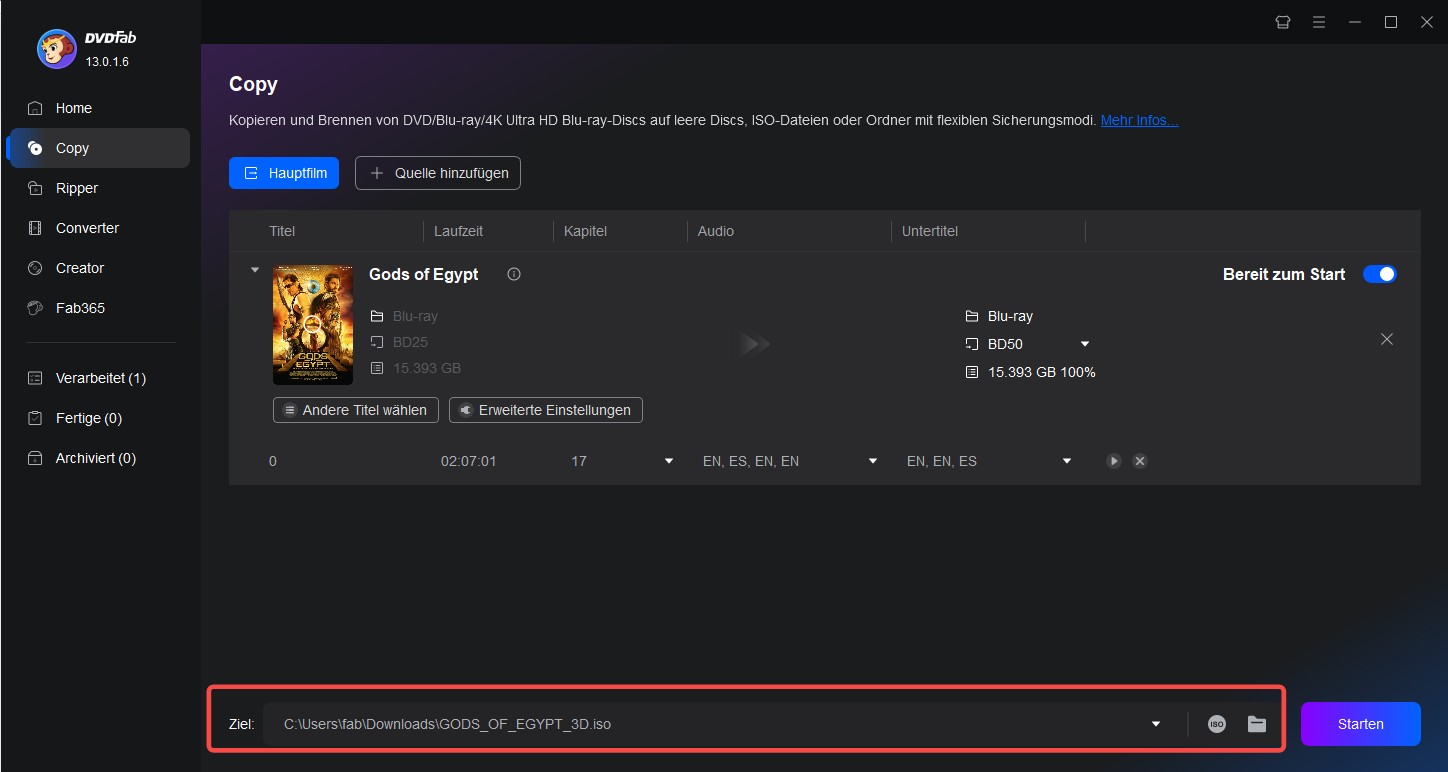Screen dimensions: 1448x772
Task: Click the Untertitel column header
Action: coord(930,231)
